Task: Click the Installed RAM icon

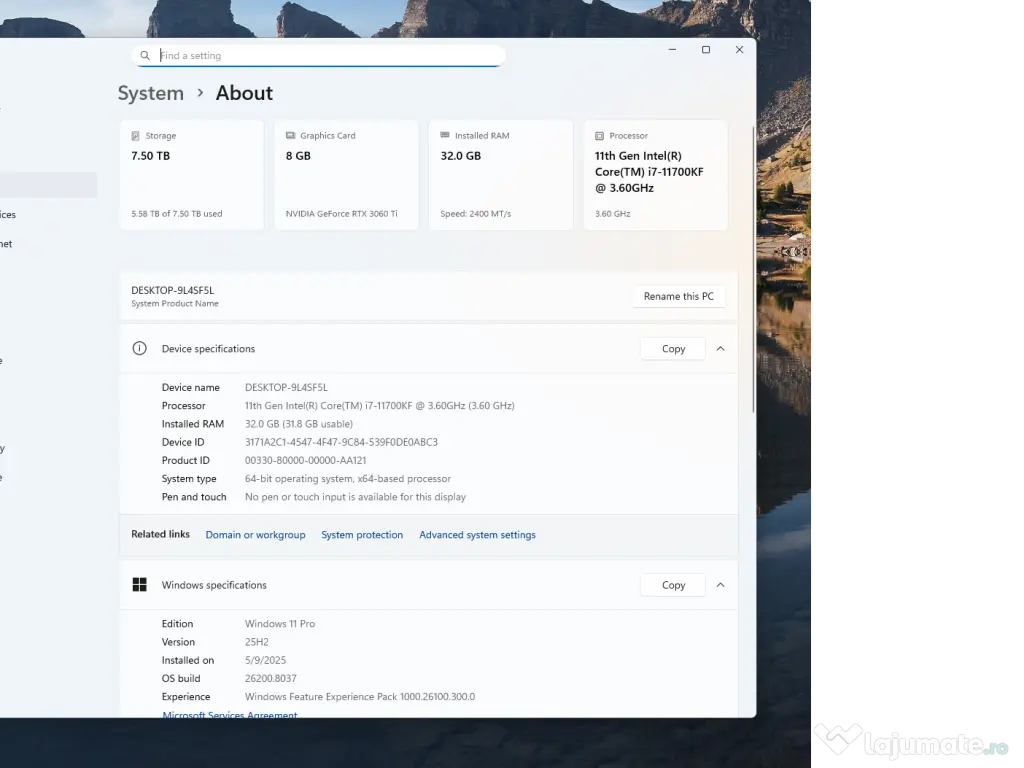Action: (x=445, y=136)
